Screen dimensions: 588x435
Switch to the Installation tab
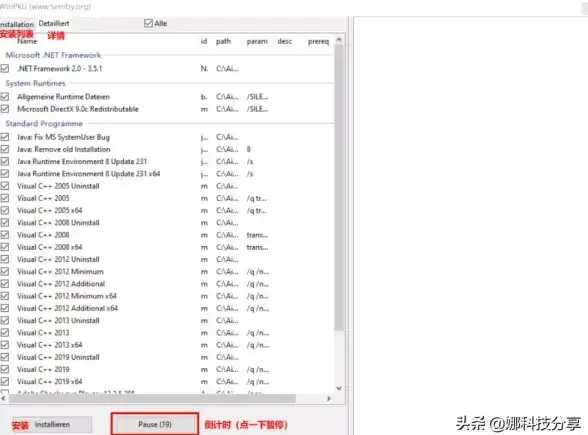(x=16, y=24)
